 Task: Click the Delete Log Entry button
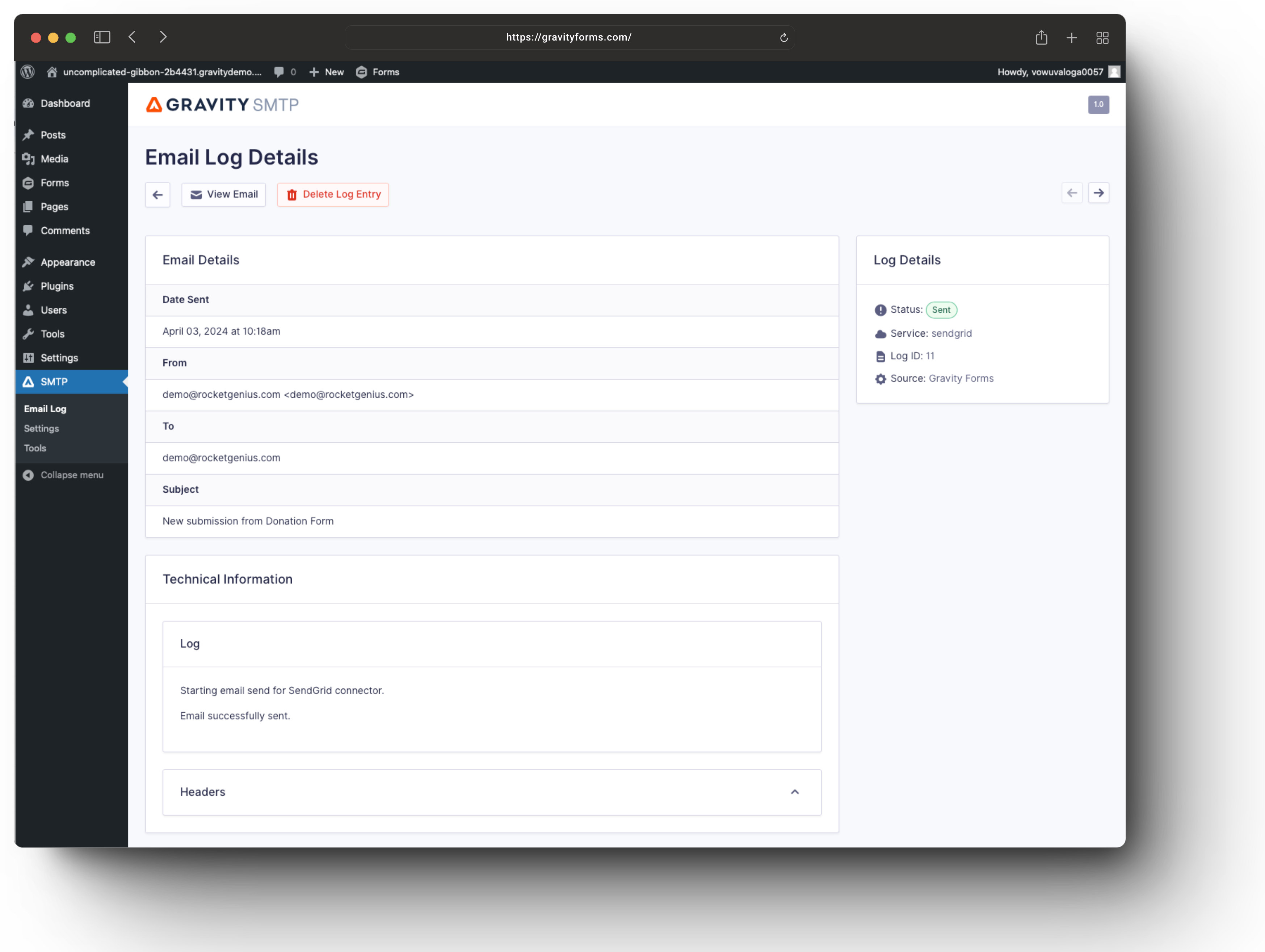point(333,194)
